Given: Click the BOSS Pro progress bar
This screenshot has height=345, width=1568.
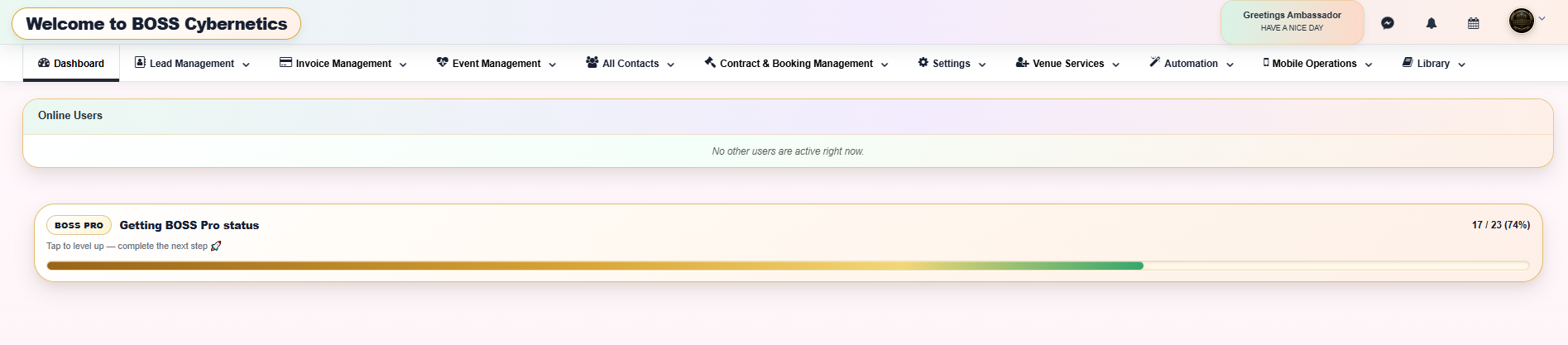Looking at the screenshot, I should click(788, 266).
